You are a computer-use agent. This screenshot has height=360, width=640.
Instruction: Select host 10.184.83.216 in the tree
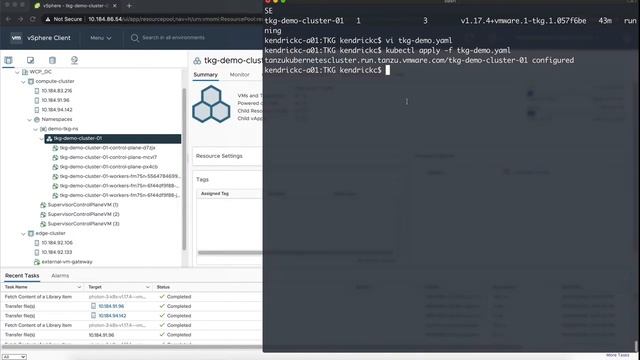[x=56, y=91]
